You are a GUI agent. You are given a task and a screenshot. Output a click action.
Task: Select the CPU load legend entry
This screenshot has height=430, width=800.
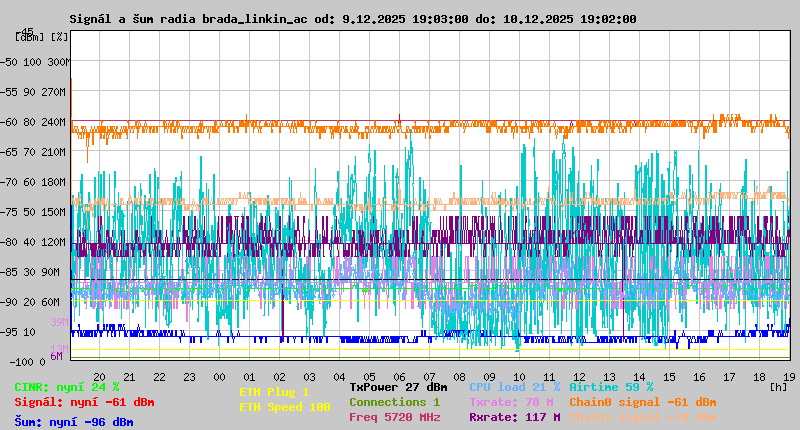click(x=514, y=387)
